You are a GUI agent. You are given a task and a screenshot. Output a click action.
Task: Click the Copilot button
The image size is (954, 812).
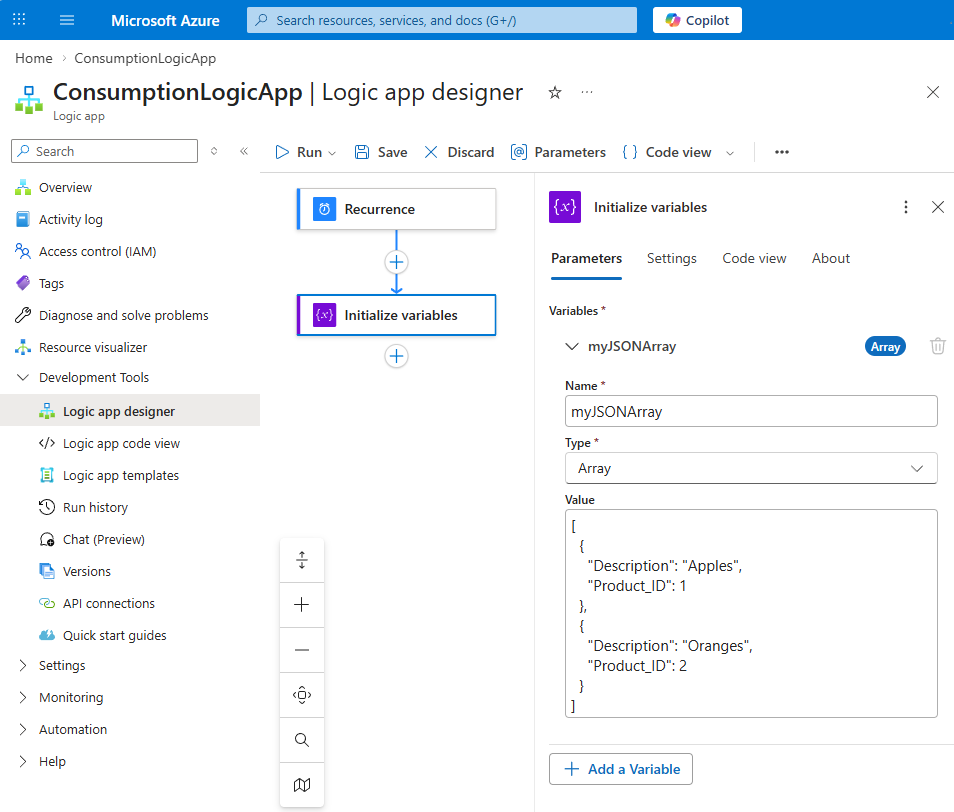click(697, 20)
